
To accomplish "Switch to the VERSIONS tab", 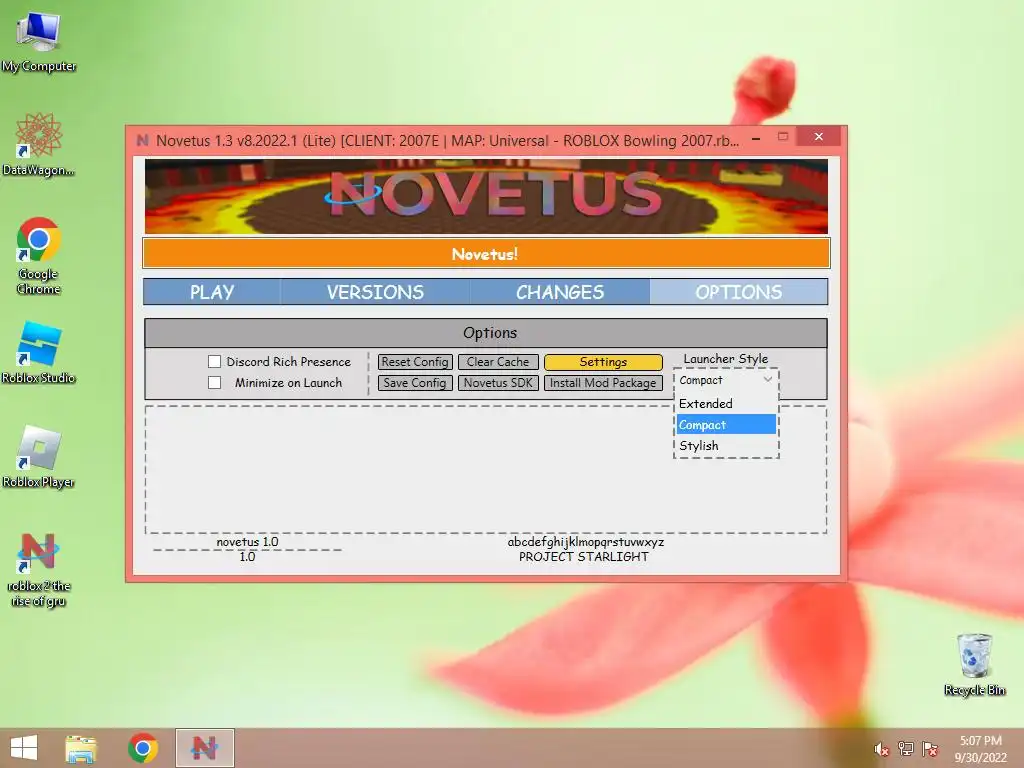I will coord(376,292).
